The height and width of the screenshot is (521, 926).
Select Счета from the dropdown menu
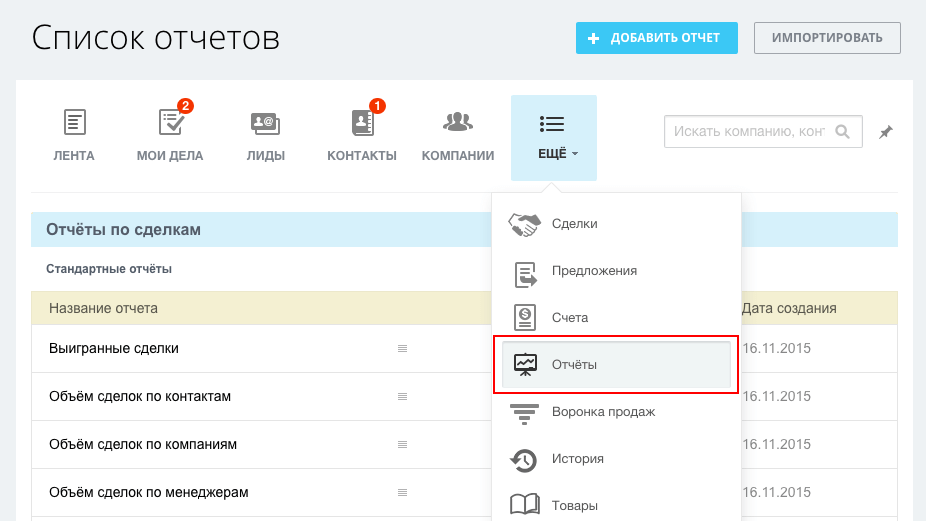click(x=570, y=317)
